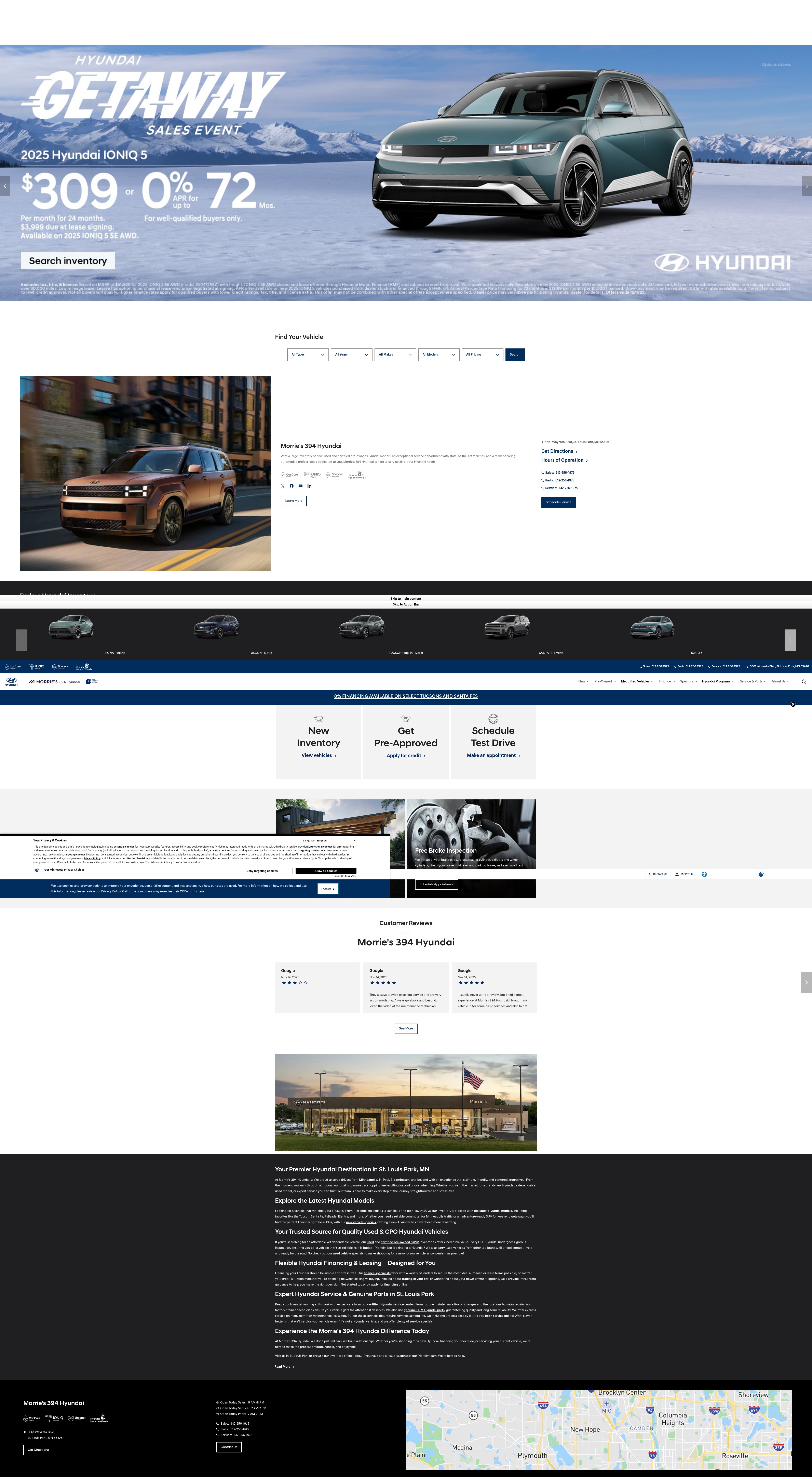Click the Shopper Assurance badge beside the dealer description
812x1477 pixels.
(334, 475)
